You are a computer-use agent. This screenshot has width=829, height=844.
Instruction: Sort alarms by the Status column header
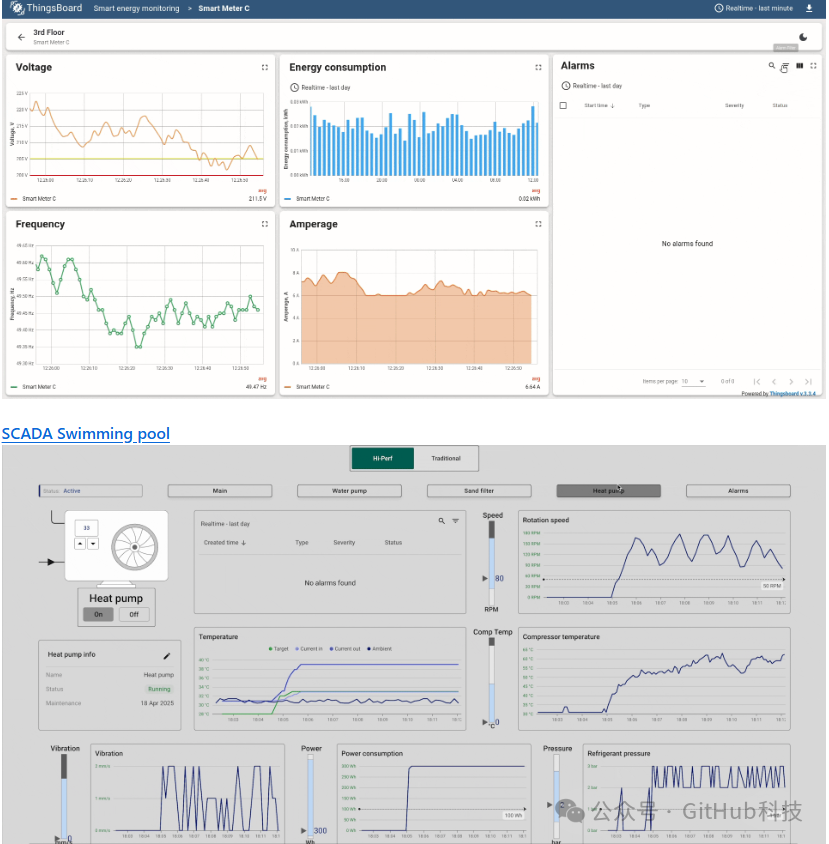pos(780,106)
